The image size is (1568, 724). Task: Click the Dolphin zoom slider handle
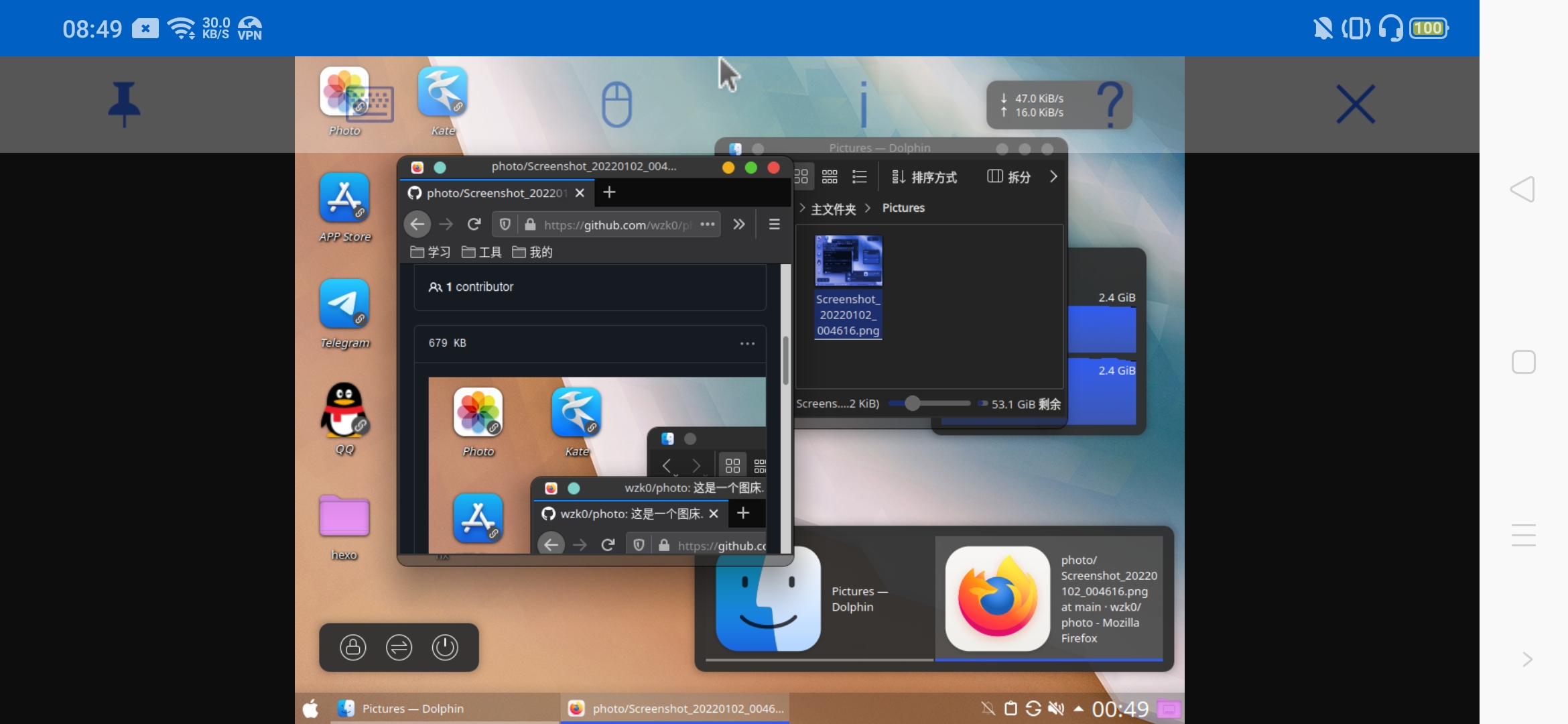(x=912, y=404)
